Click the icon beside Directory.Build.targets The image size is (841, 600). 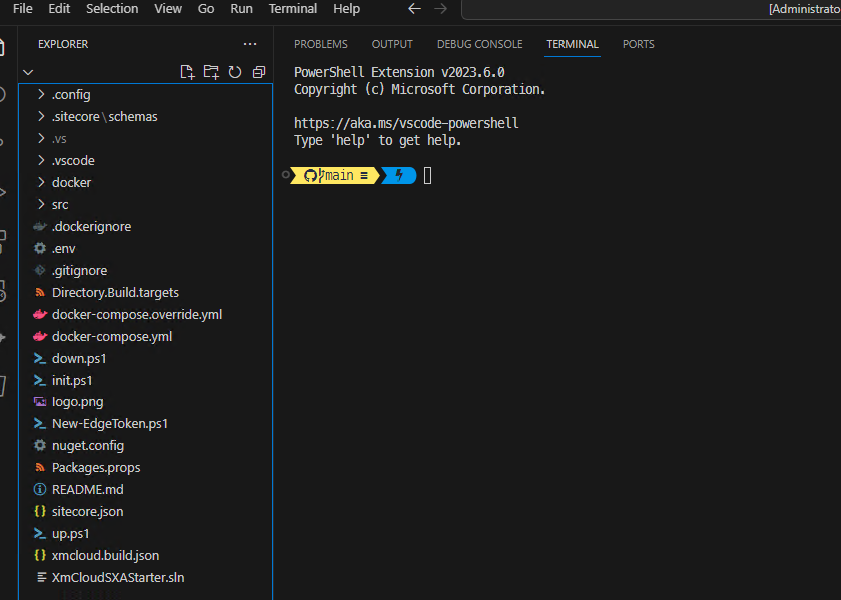pyautogui.click(x=40, y=292)
